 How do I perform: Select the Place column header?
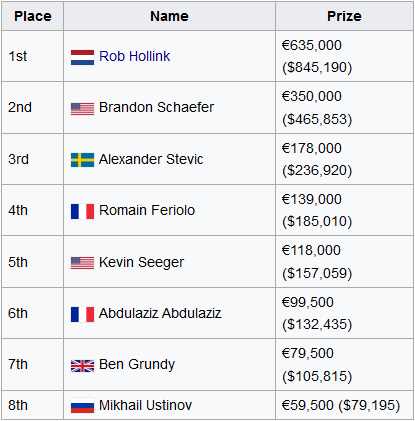tap(33, 16)
